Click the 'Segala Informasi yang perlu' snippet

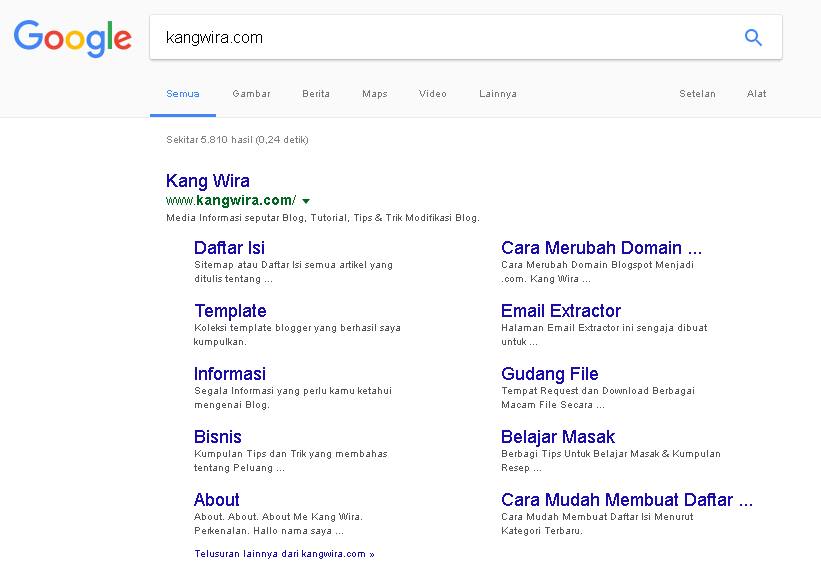293,398
